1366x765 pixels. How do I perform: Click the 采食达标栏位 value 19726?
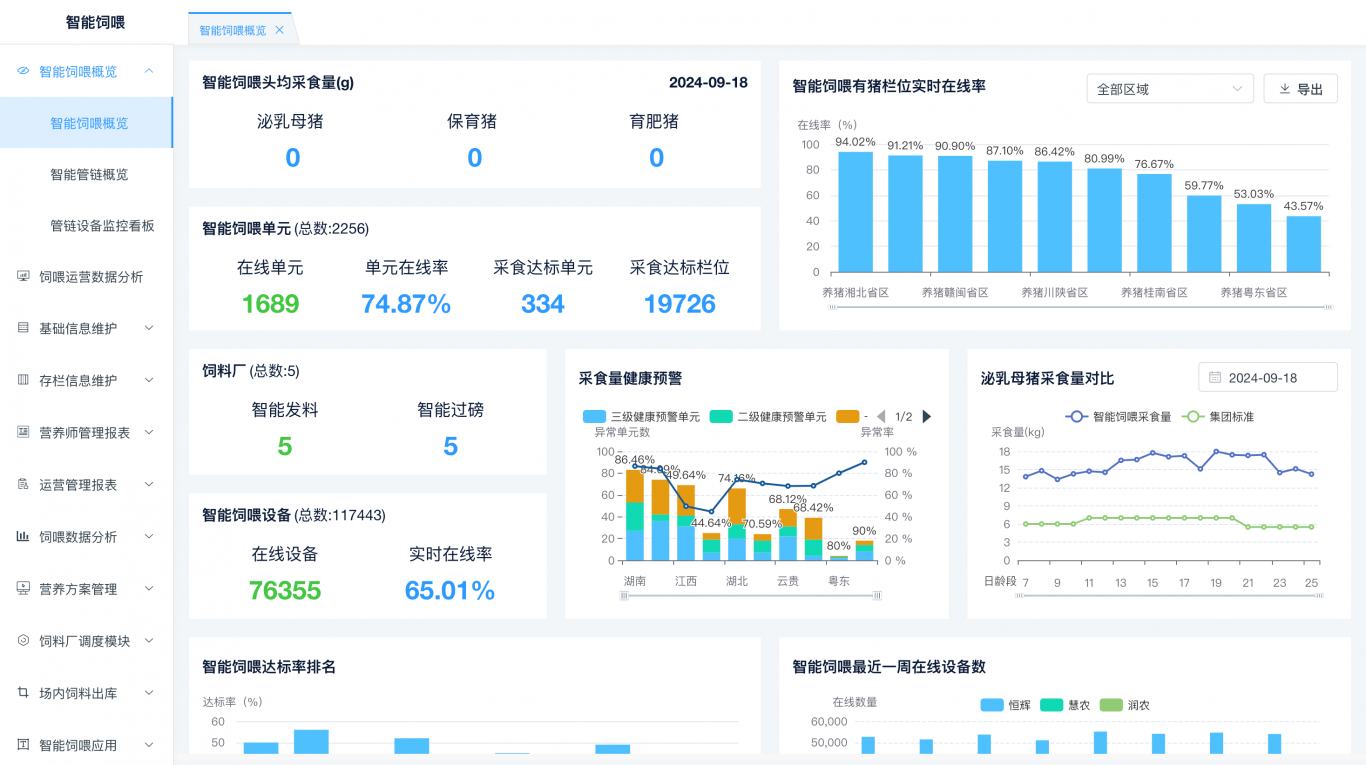click(x=680, y=304)
